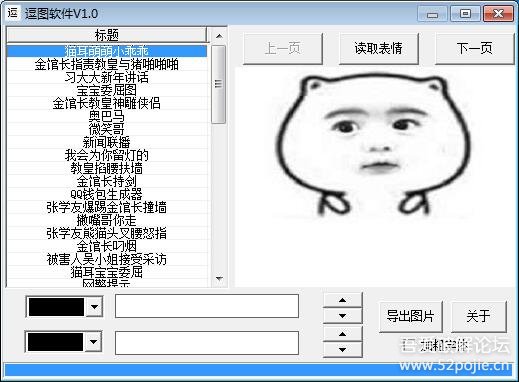Click the 标题 column header

(x=107, y=35)
